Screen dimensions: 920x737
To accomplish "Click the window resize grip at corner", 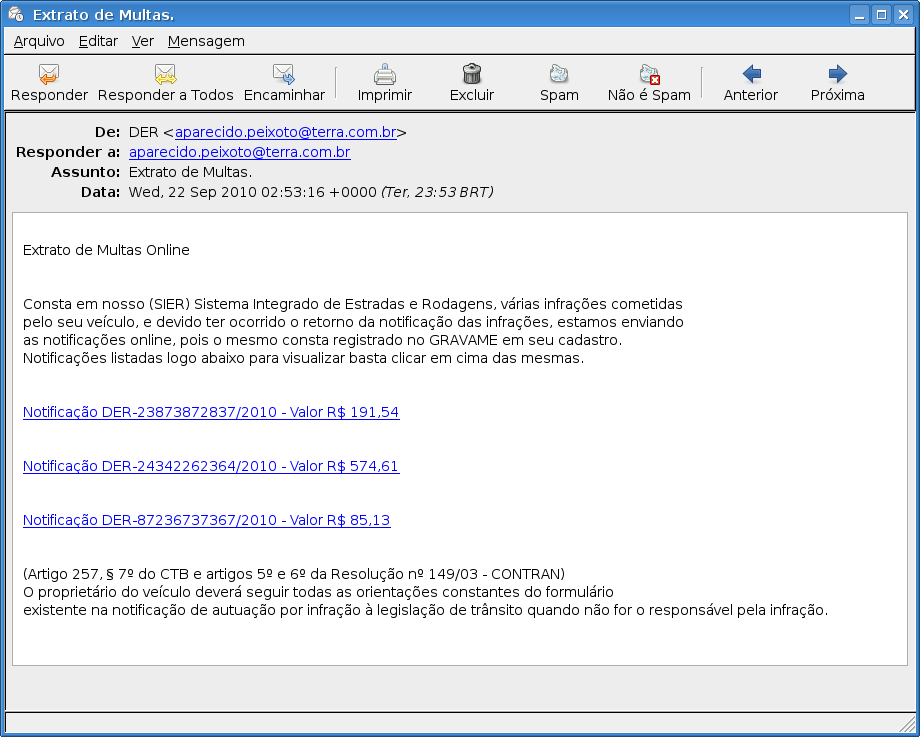I will point(907,724).
